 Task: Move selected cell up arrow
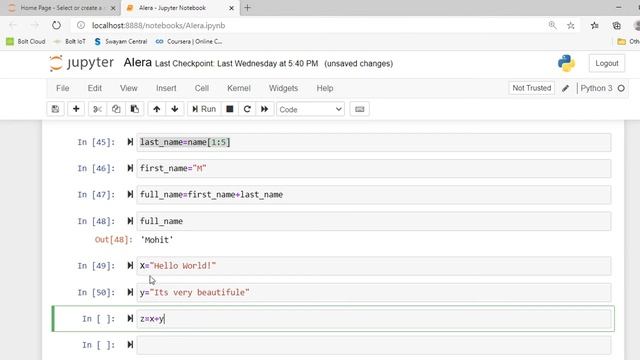coord(157,109)
